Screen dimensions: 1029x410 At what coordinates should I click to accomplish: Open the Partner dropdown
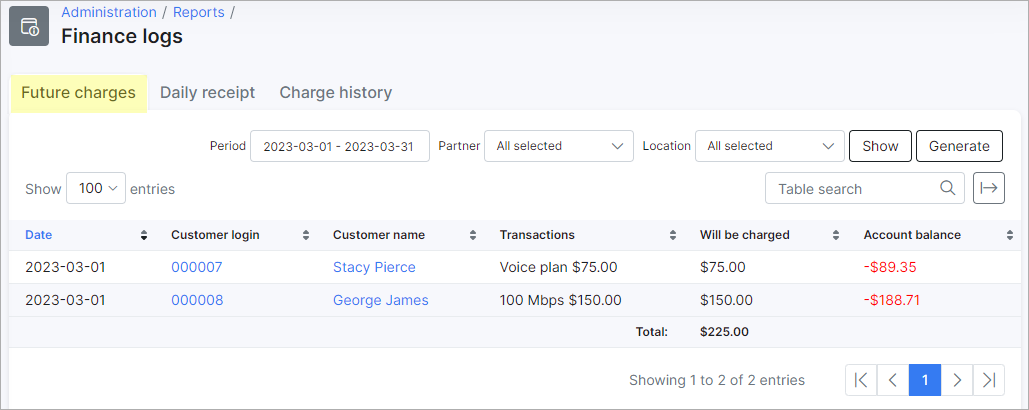[558, 146]
